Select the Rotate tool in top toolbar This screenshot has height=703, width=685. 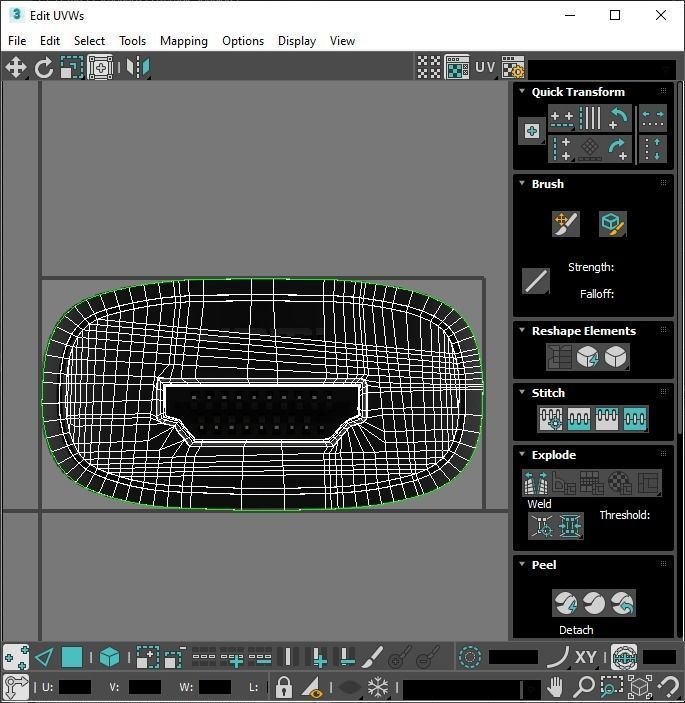pyautogui.click(x=44, y=68)
